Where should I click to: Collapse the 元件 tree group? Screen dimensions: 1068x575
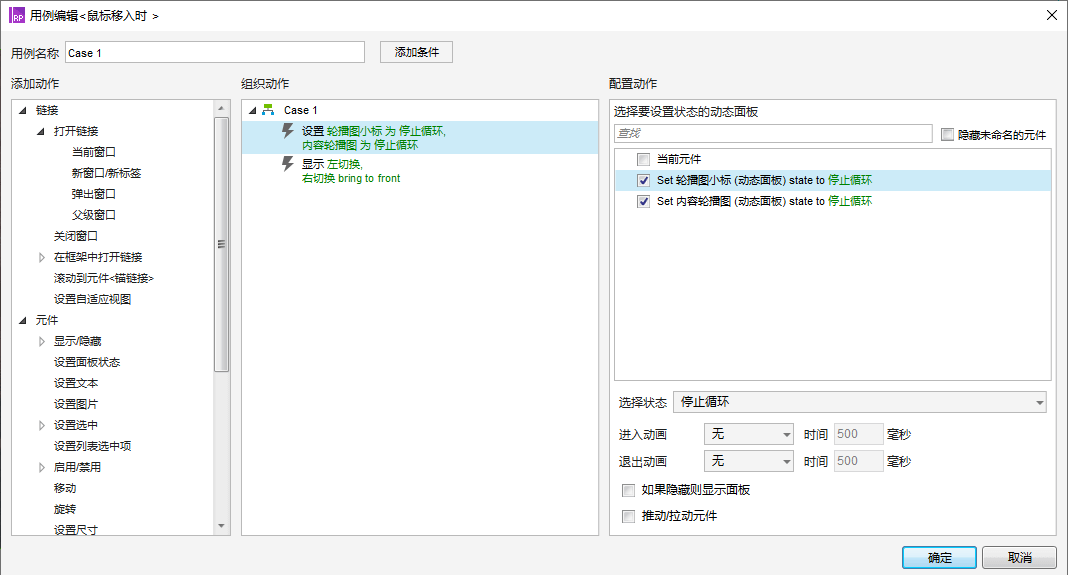coord(23,320)
